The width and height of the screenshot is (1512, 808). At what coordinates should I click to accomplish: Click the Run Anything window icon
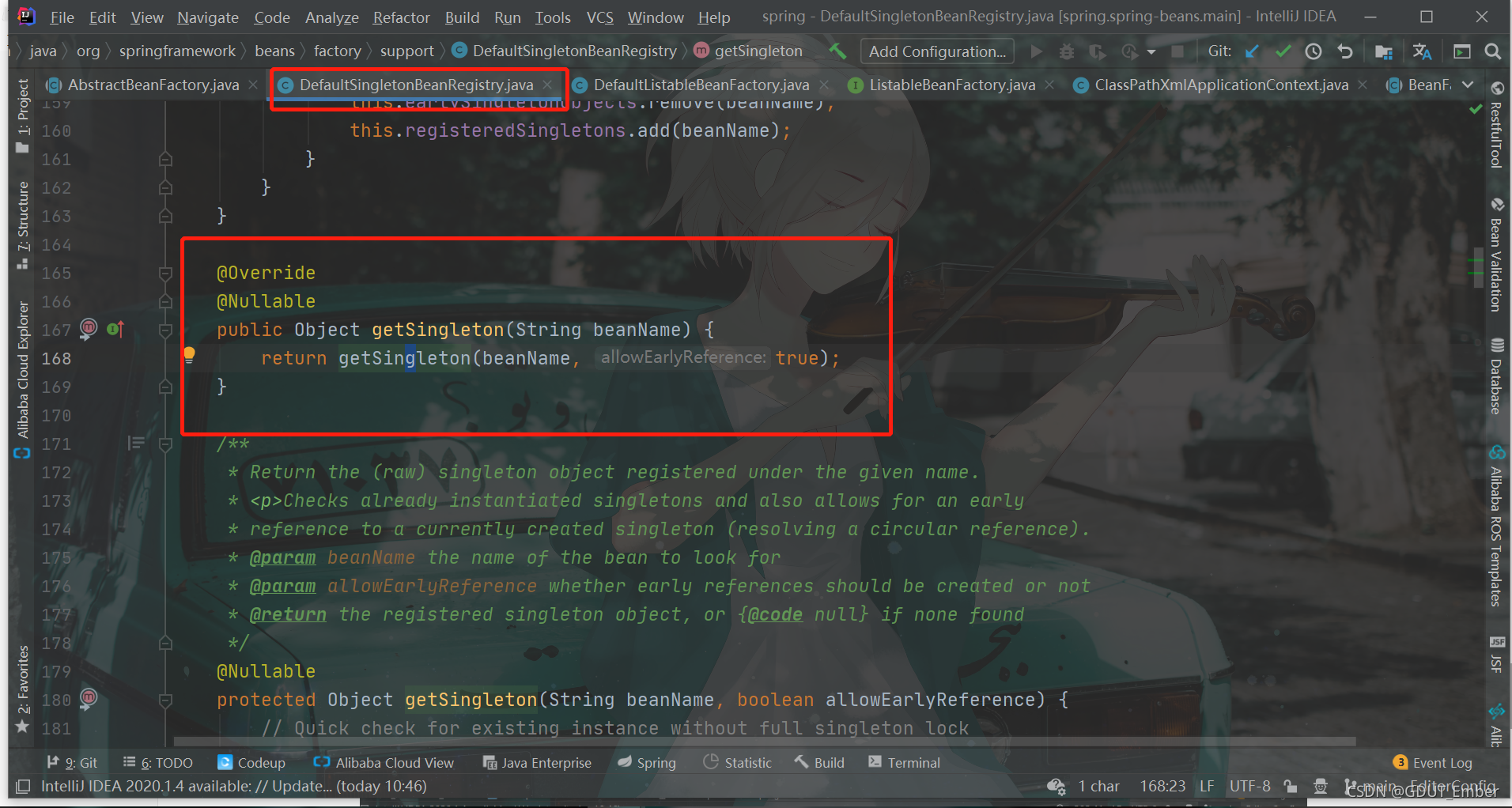click(x=1462, y=51)
